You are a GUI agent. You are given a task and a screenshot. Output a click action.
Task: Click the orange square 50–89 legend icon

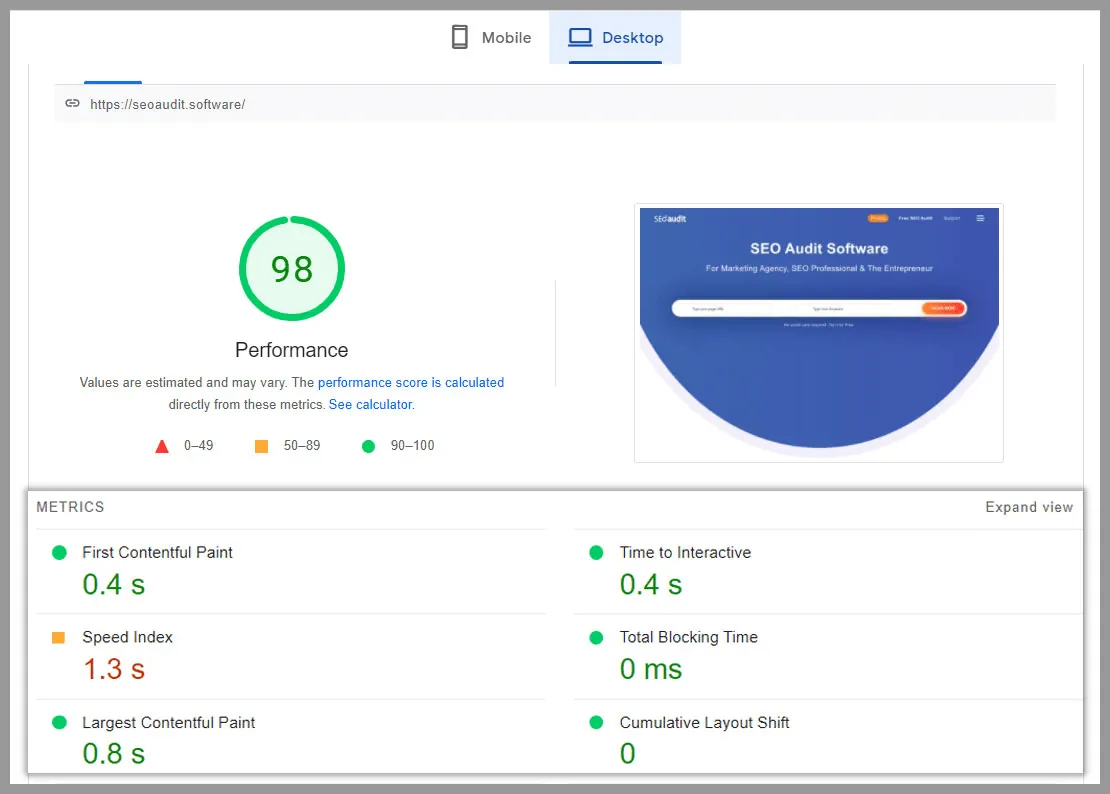click(261, 446)
